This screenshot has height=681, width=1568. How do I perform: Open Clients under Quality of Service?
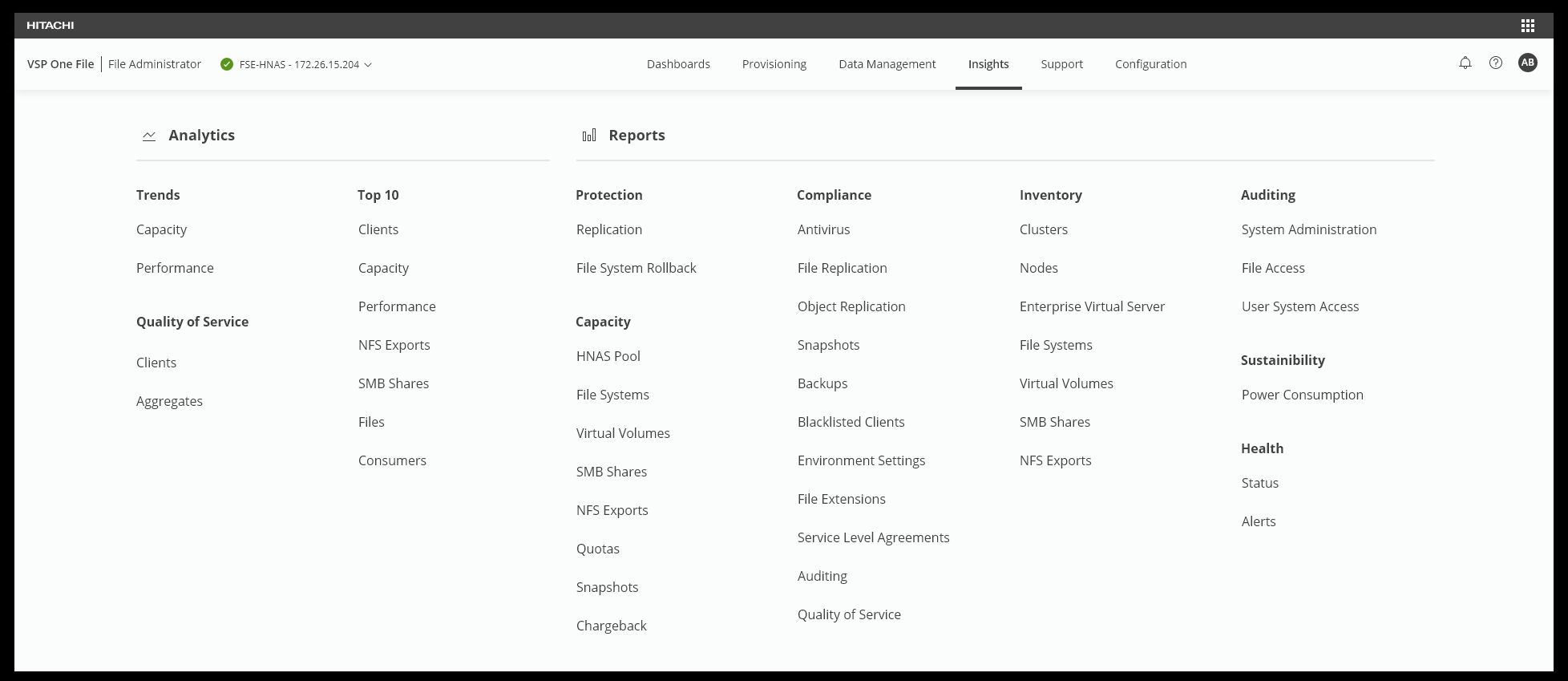(x=156, y=363)
